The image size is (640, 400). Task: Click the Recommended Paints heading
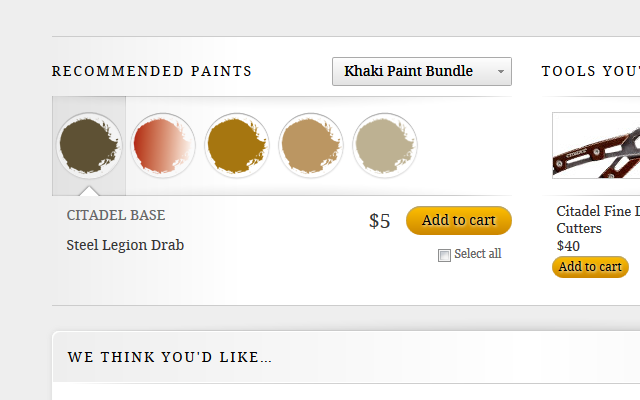click(152, 71)
